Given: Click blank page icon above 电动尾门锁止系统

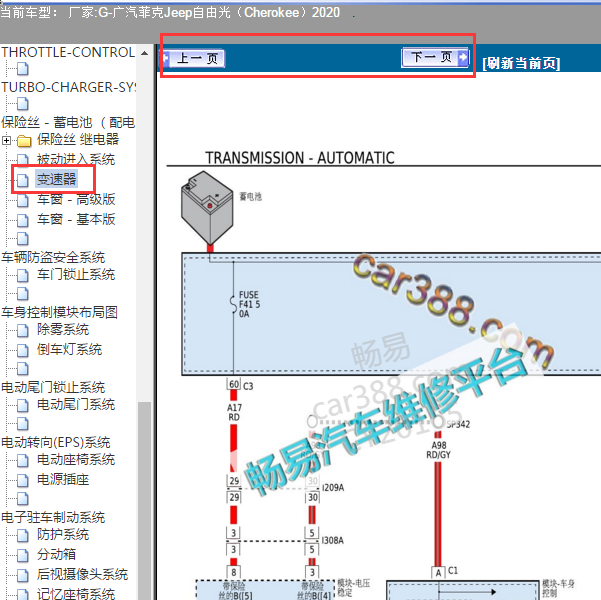Looking at the screenshot, I should click(23, 368).
